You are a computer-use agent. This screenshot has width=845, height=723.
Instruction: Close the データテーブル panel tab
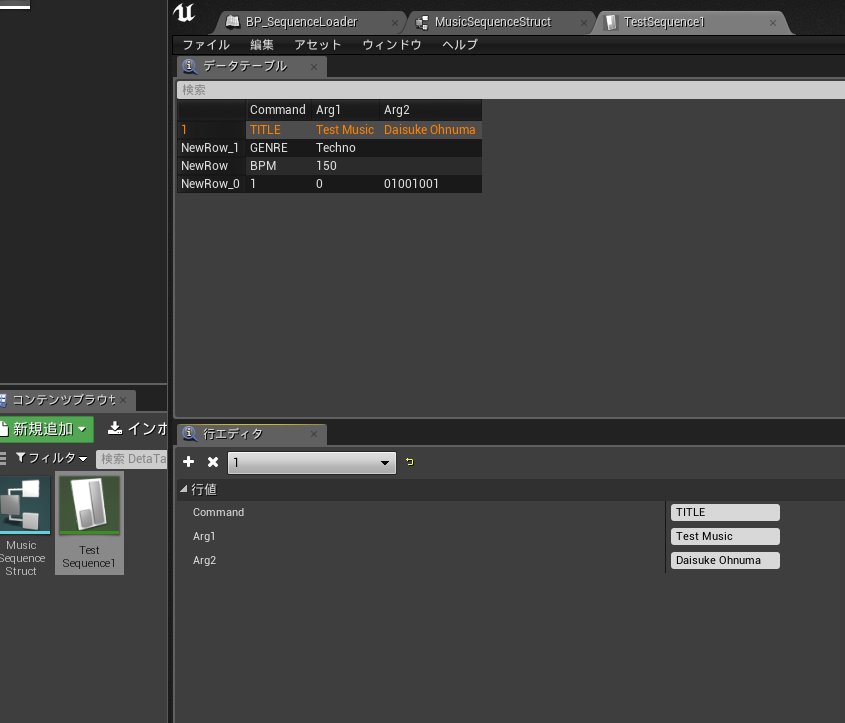coord(314,67)
